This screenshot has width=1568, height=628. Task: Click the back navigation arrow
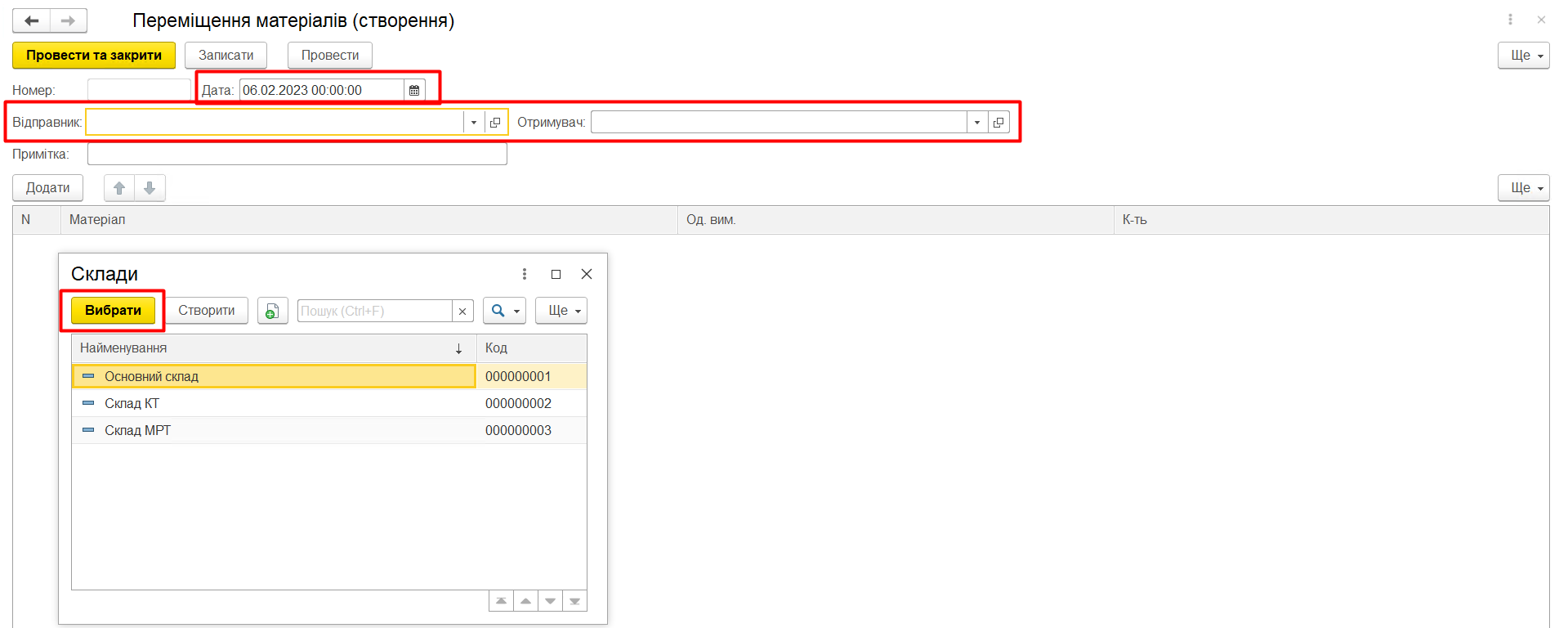click(32, 20)
